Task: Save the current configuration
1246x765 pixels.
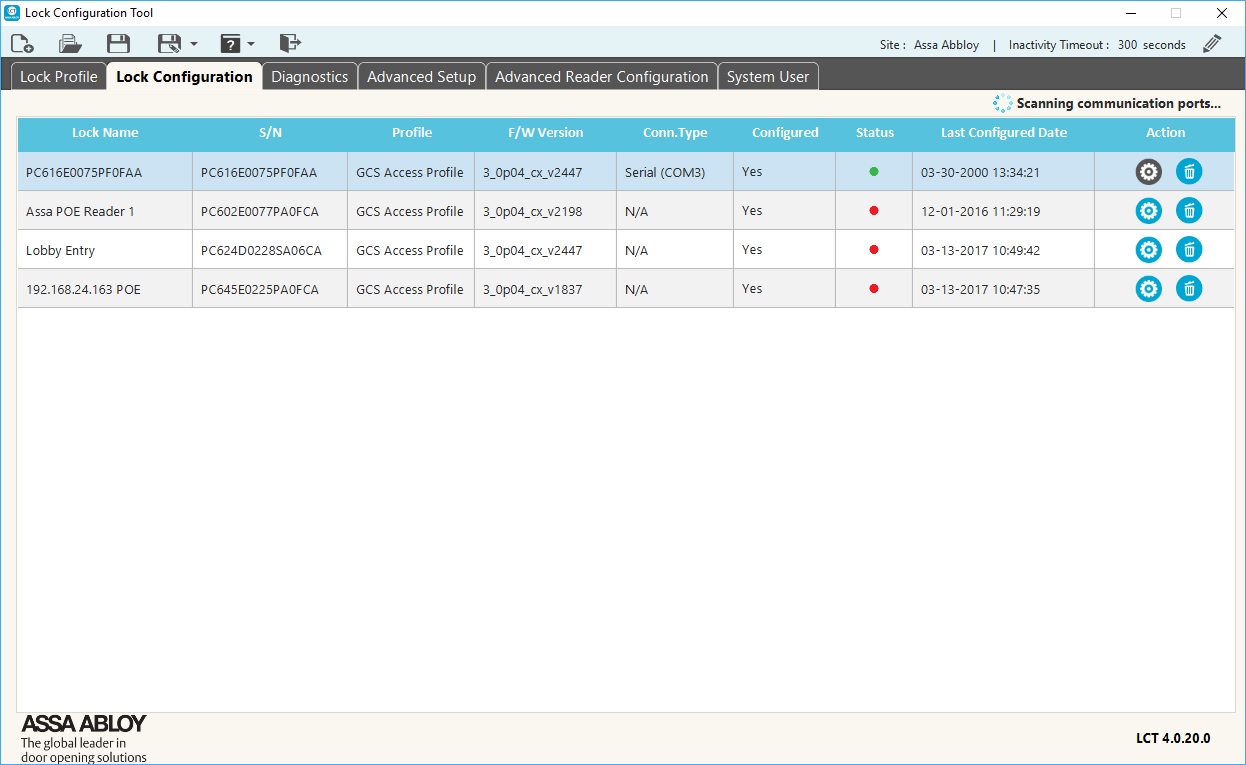Action: pos(118,43)
